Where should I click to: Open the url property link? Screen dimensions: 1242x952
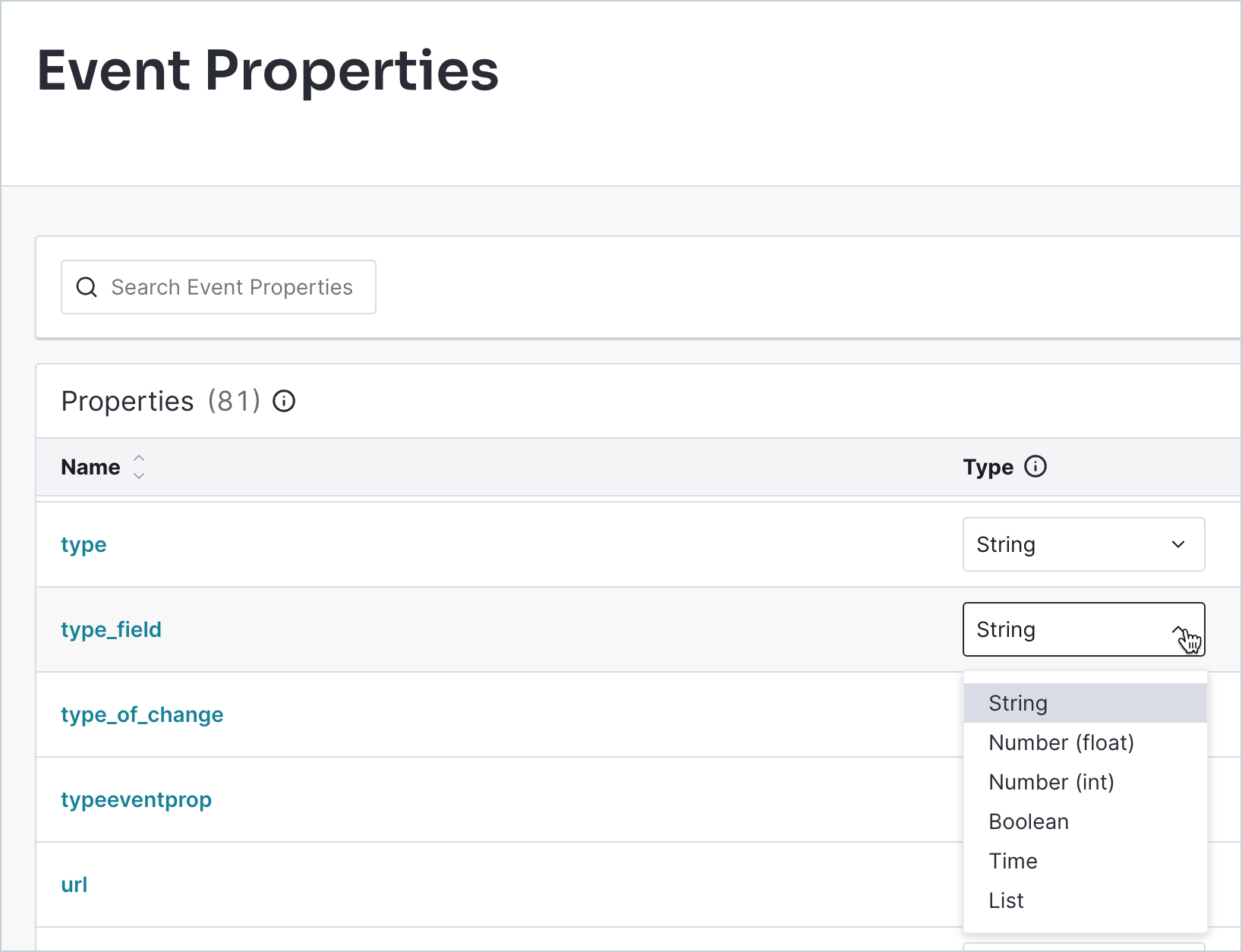click(x=74, y=884)
